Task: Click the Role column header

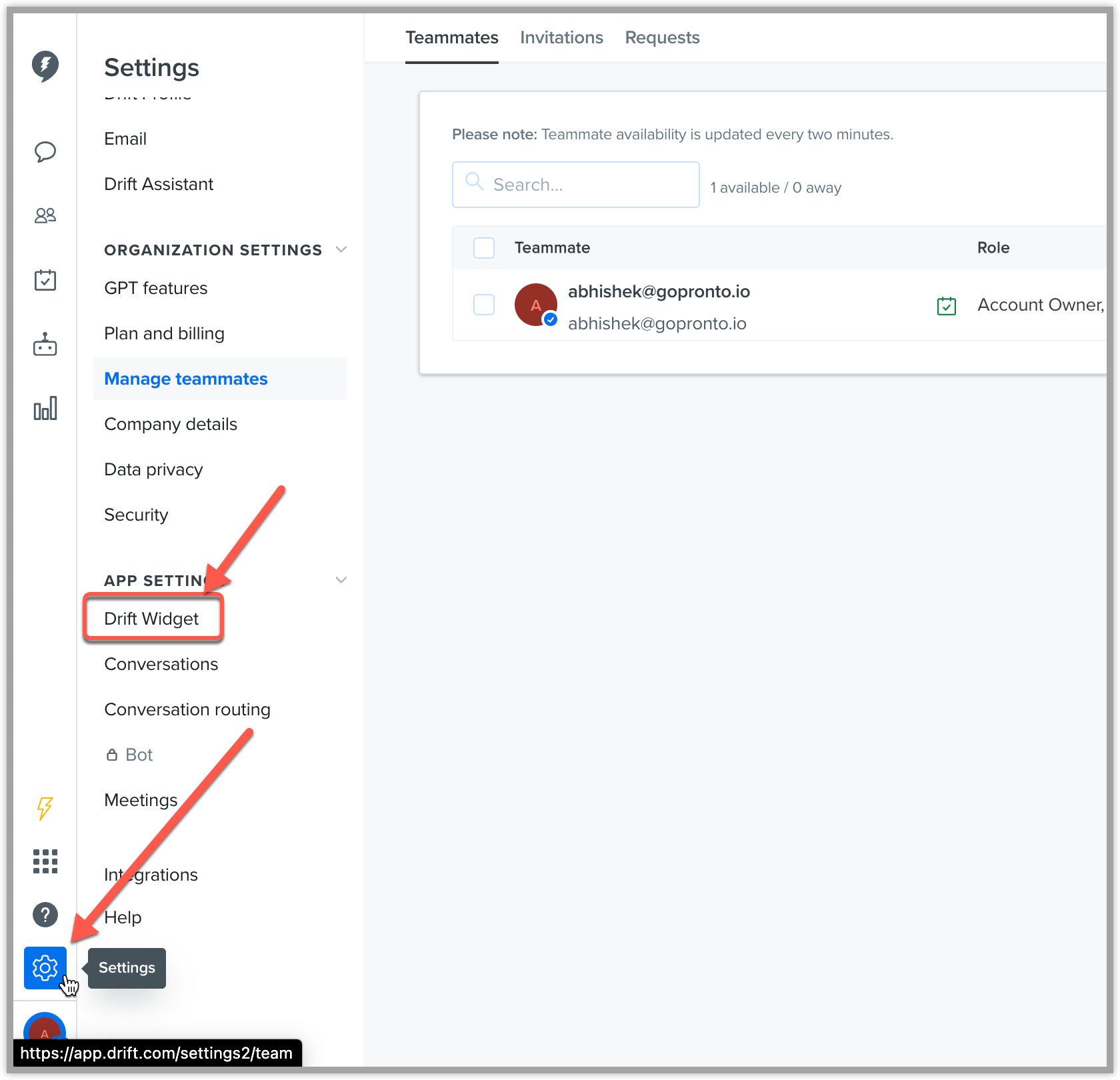Action: click(x=993, y=248)
